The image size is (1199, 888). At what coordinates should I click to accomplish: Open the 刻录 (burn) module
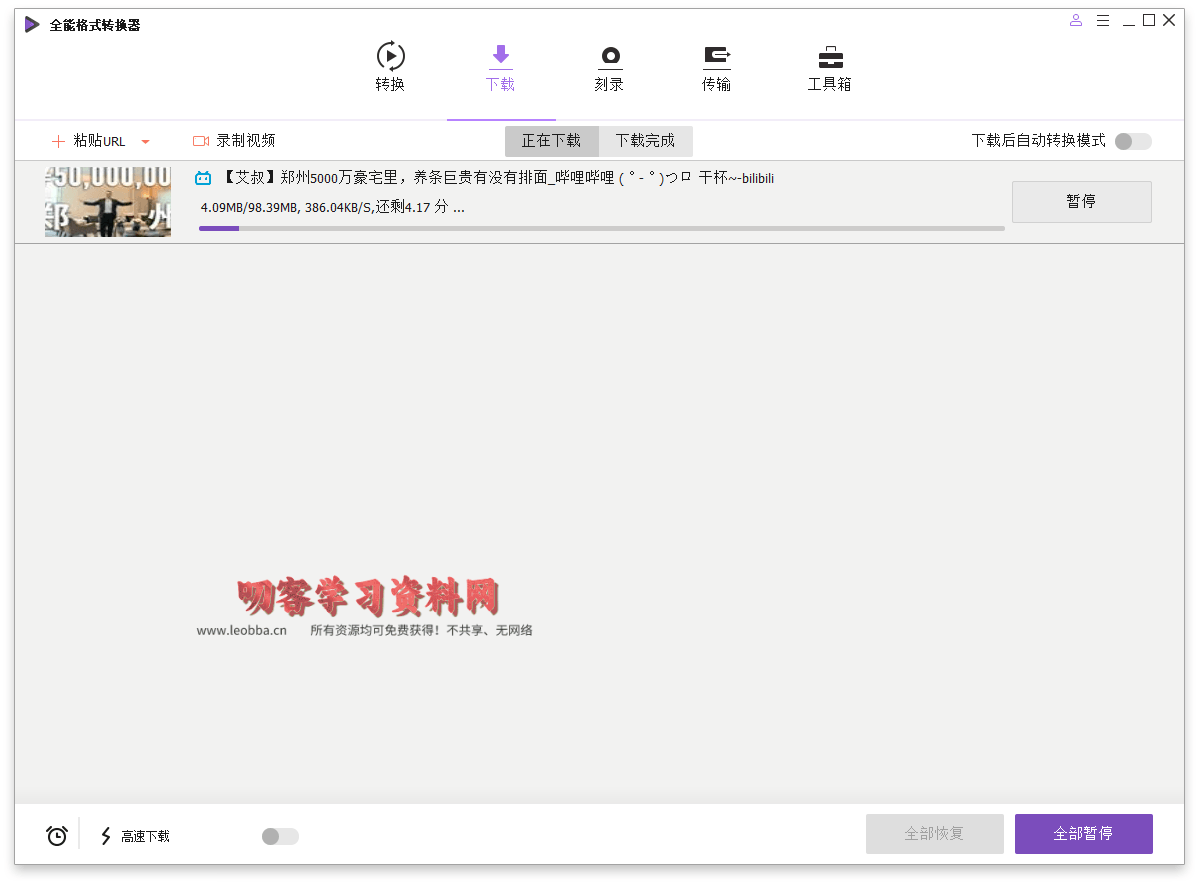[608, 67]
